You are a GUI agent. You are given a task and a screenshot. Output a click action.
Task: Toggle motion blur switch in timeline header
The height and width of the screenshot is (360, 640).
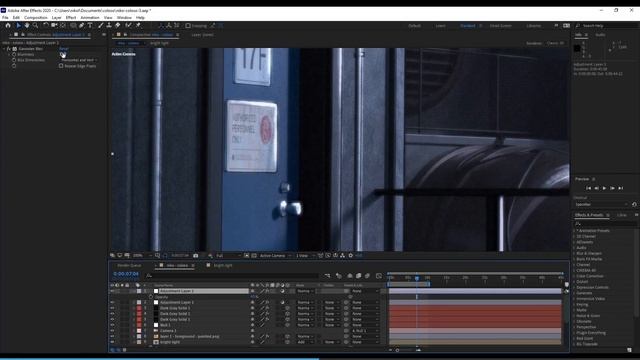pyautogui.click(x=367, y=276)
